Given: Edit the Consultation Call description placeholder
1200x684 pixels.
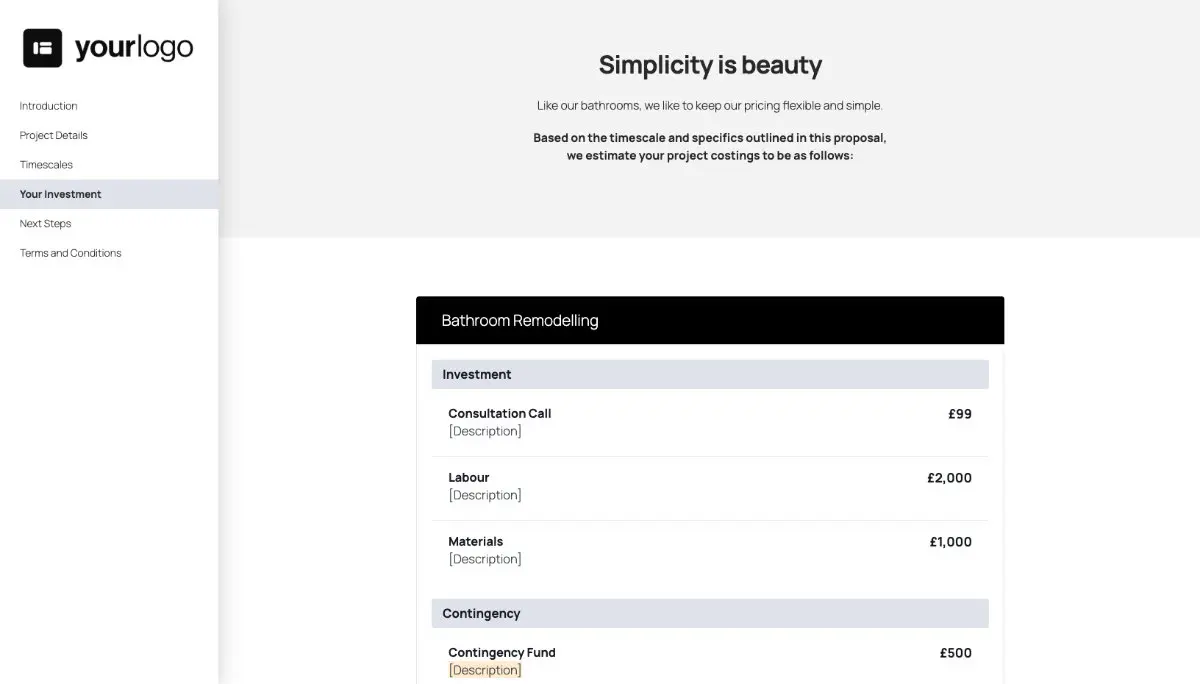Looking at the screenshot, I should click(485, 431).
